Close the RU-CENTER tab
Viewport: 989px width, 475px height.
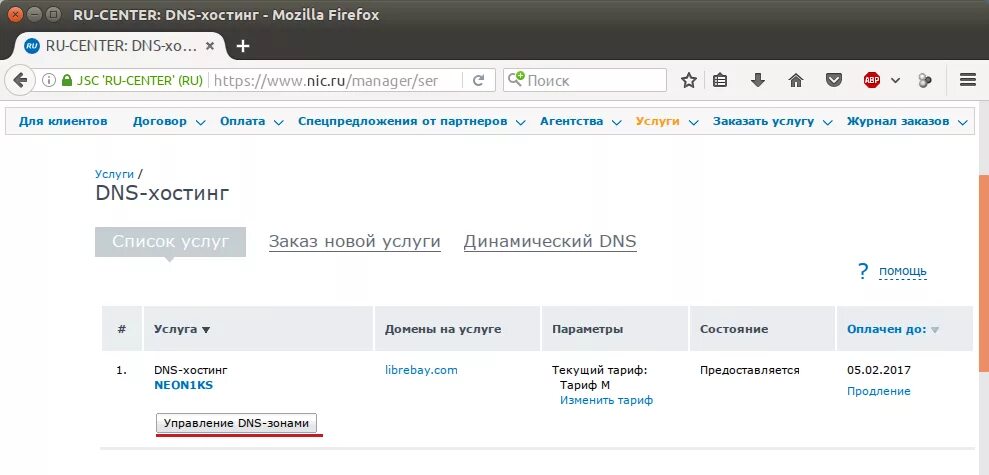point(210,46)
